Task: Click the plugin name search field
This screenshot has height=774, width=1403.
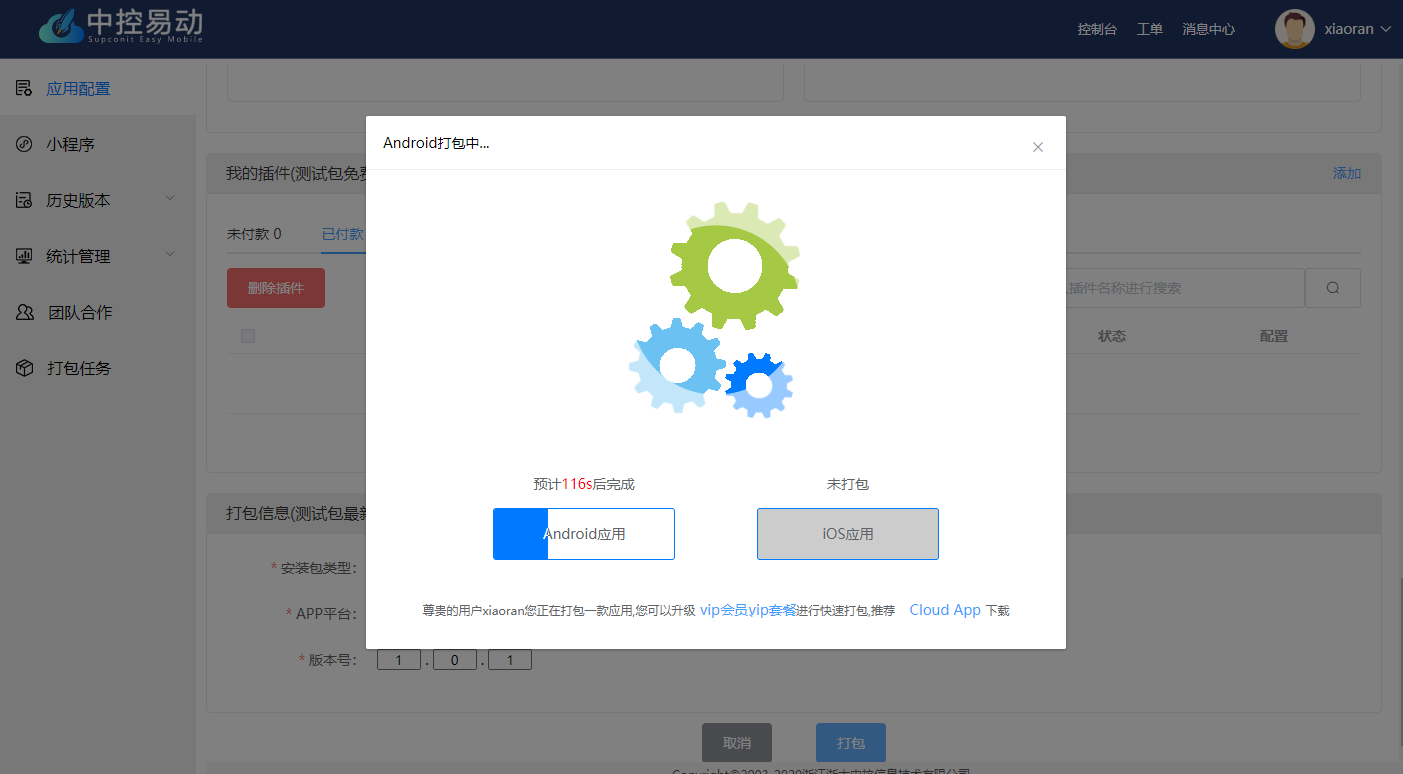Action: point(1185,288)
